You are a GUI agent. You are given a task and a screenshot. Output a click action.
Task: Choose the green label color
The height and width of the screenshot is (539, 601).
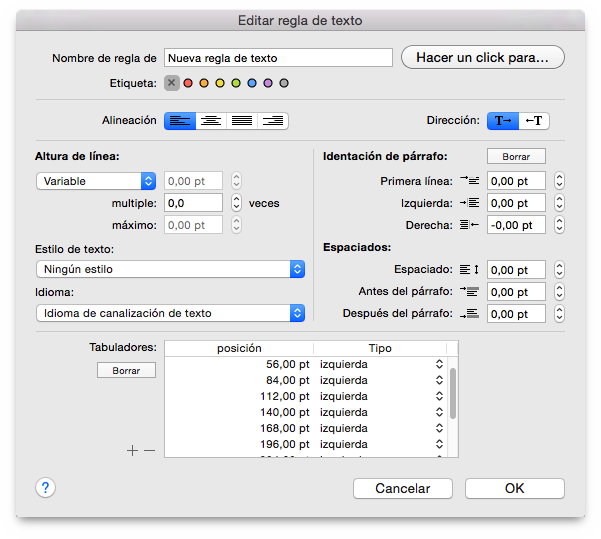point(236,83)
